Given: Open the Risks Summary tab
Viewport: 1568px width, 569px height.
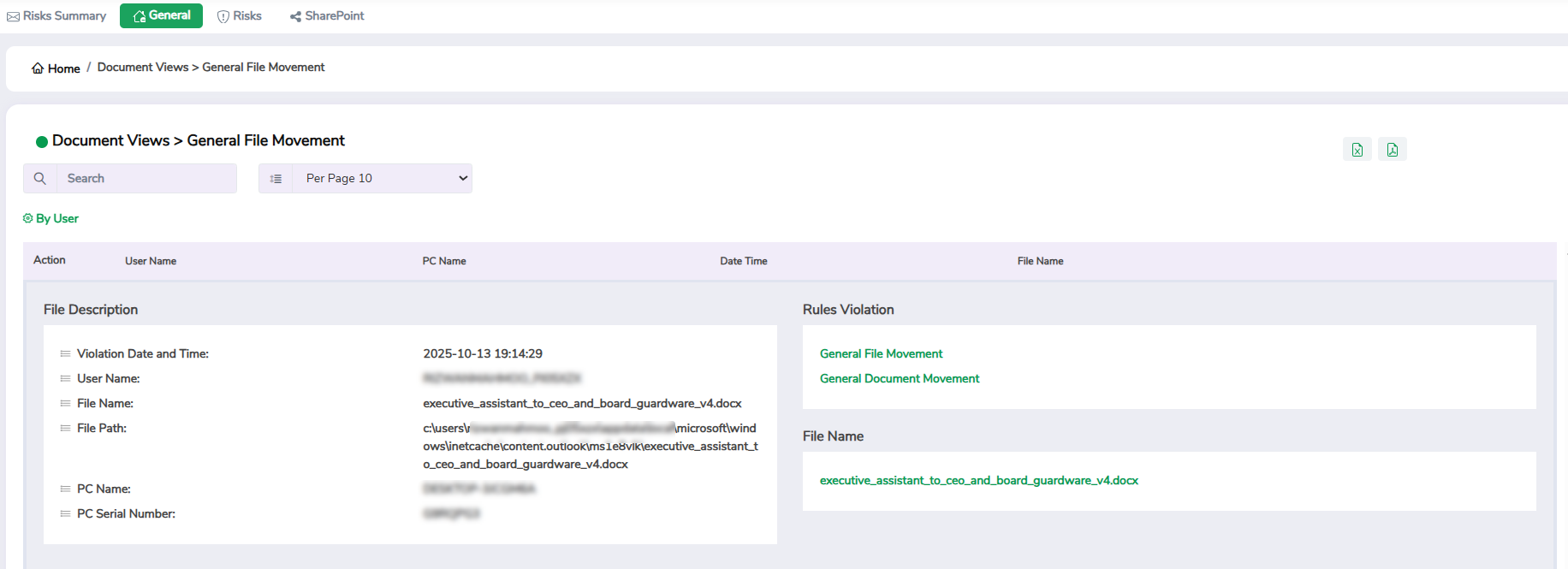Looking at the screenshot, I should (56, 16).
